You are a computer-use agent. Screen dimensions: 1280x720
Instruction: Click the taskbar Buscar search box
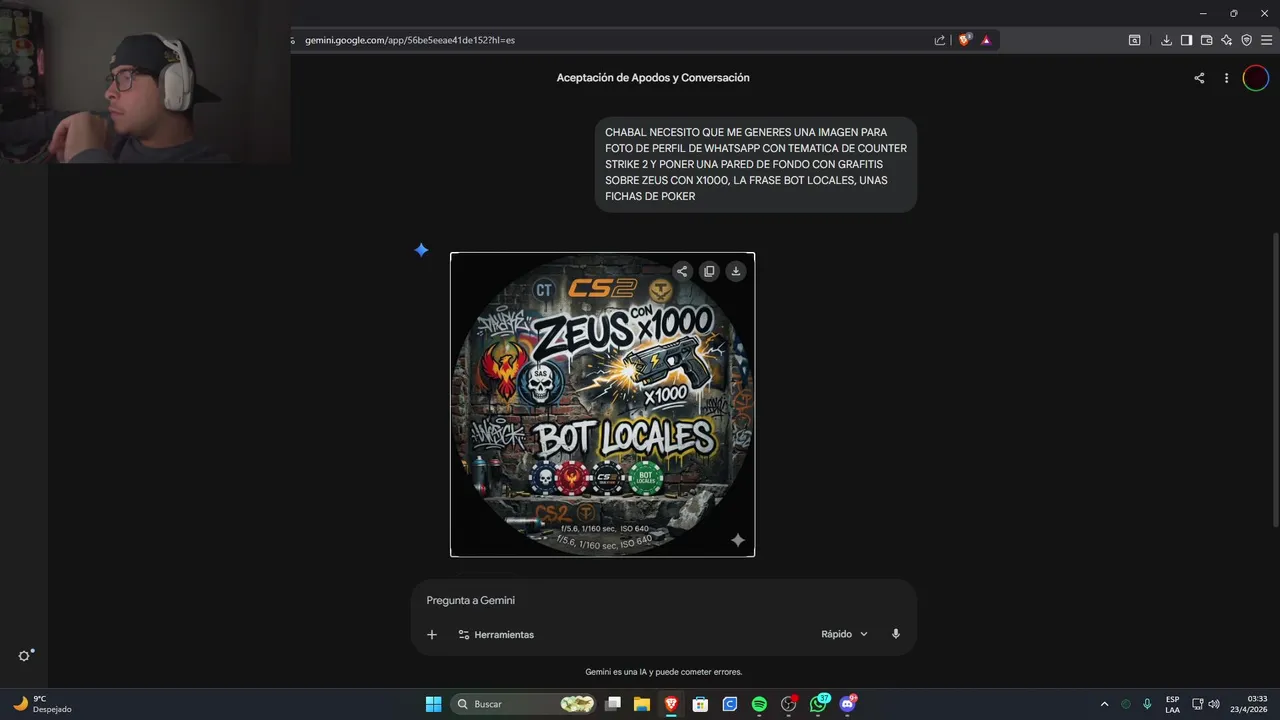click(524, 704)
